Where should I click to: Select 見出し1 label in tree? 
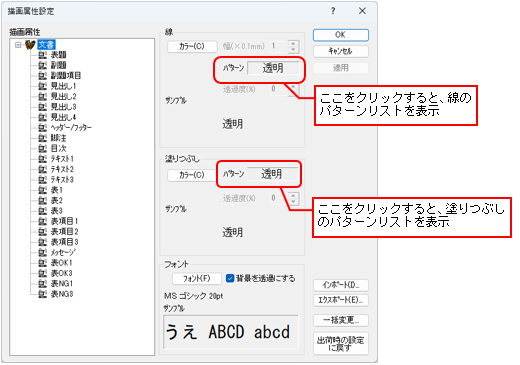63,86
